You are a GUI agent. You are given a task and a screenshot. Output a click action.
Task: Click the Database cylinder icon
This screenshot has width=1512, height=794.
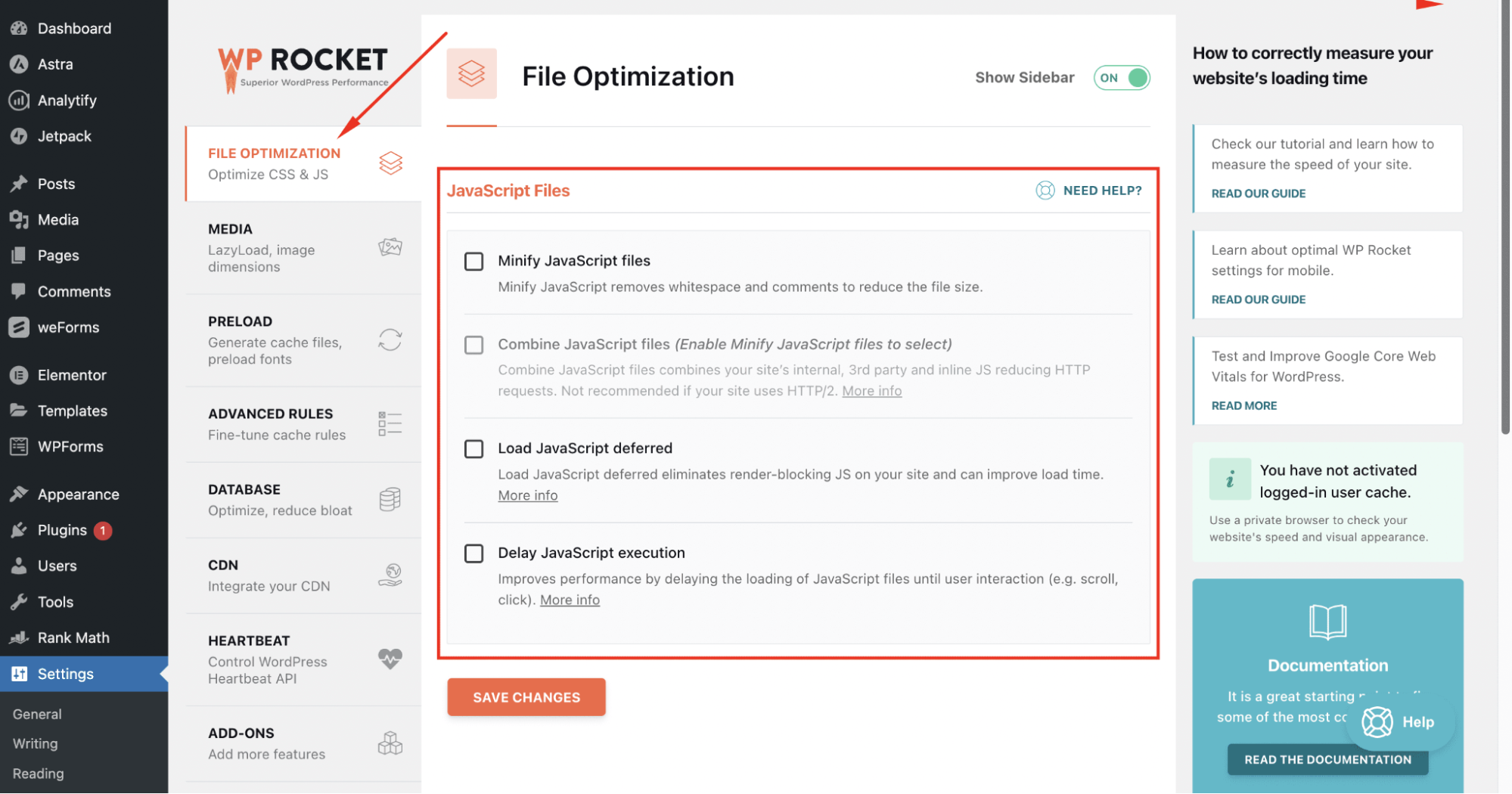(390, 499)
